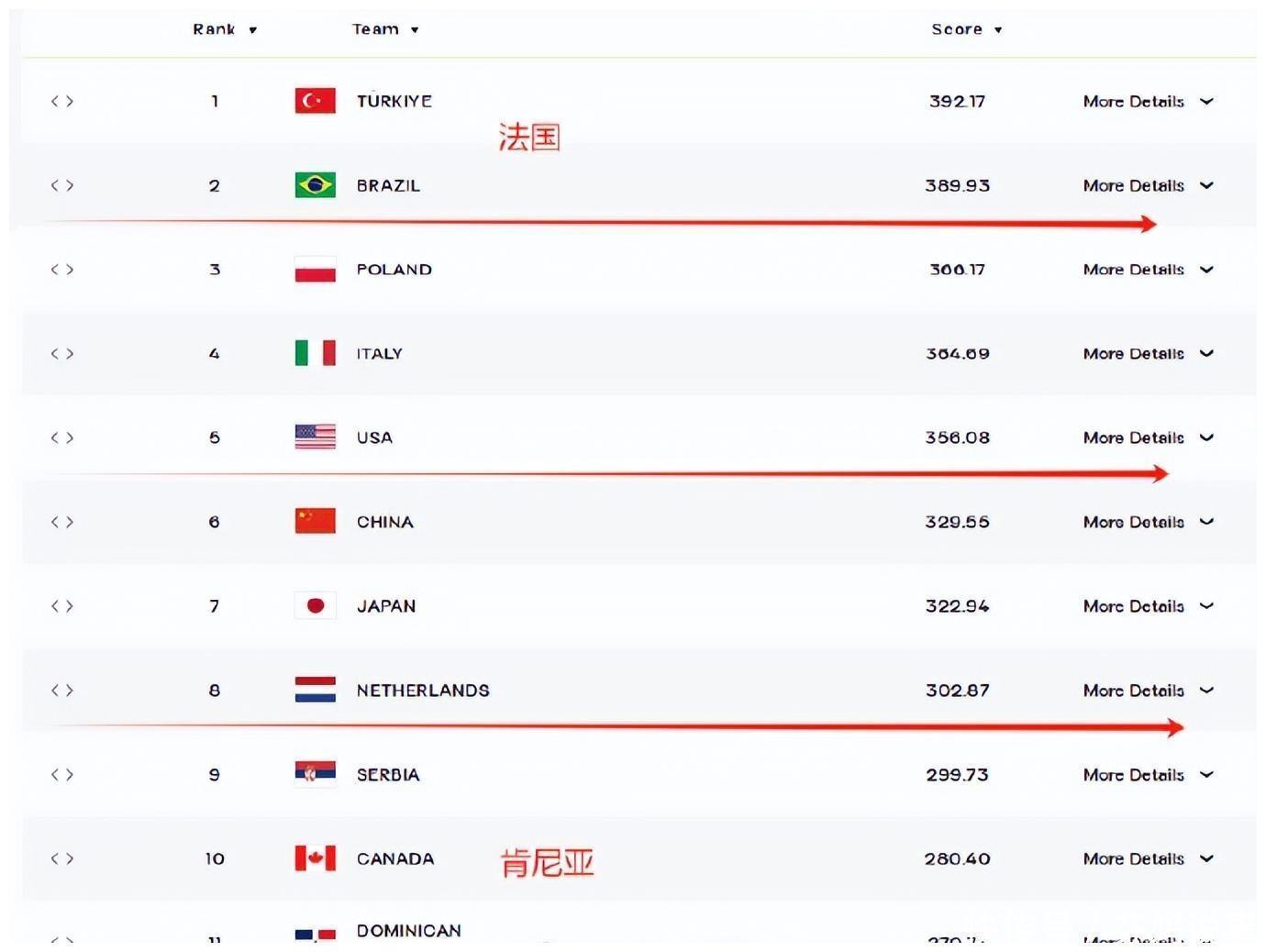Sort the table by Team column
The width and height of the screenshot is (1266, 952).
tap(385, 29)
